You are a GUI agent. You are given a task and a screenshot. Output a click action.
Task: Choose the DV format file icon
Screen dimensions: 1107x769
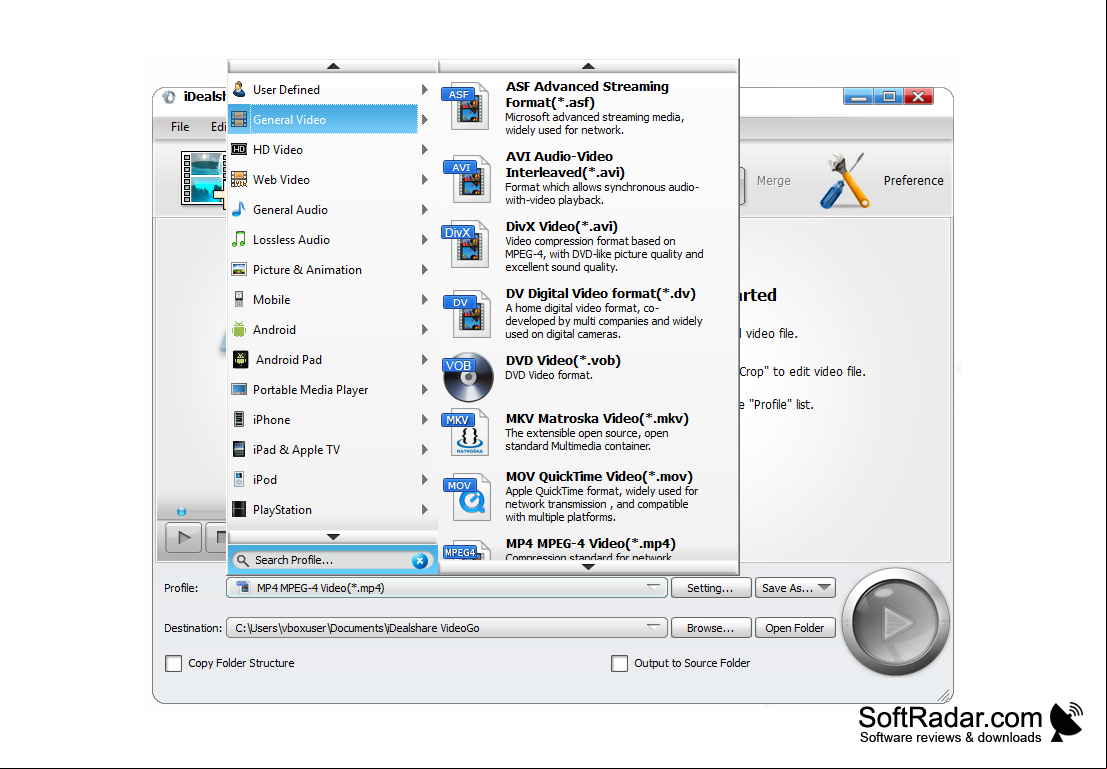(466, 314)
